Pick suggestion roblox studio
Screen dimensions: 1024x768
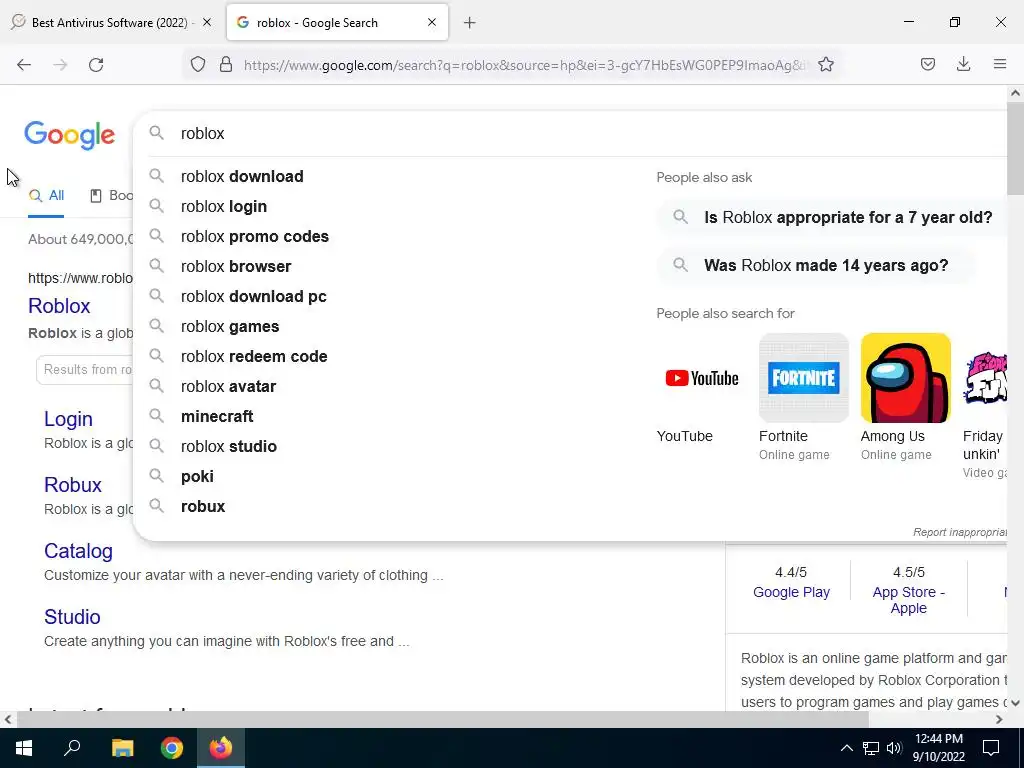[229, 447]
